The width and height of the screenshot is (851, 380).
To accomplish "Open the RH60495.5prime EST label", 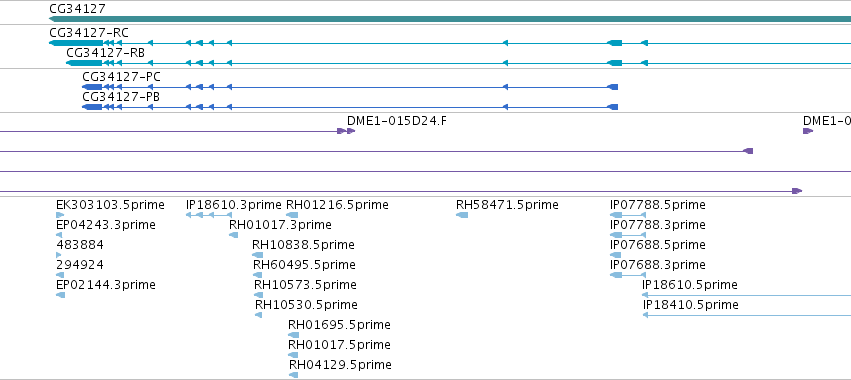I will [304, 265].
